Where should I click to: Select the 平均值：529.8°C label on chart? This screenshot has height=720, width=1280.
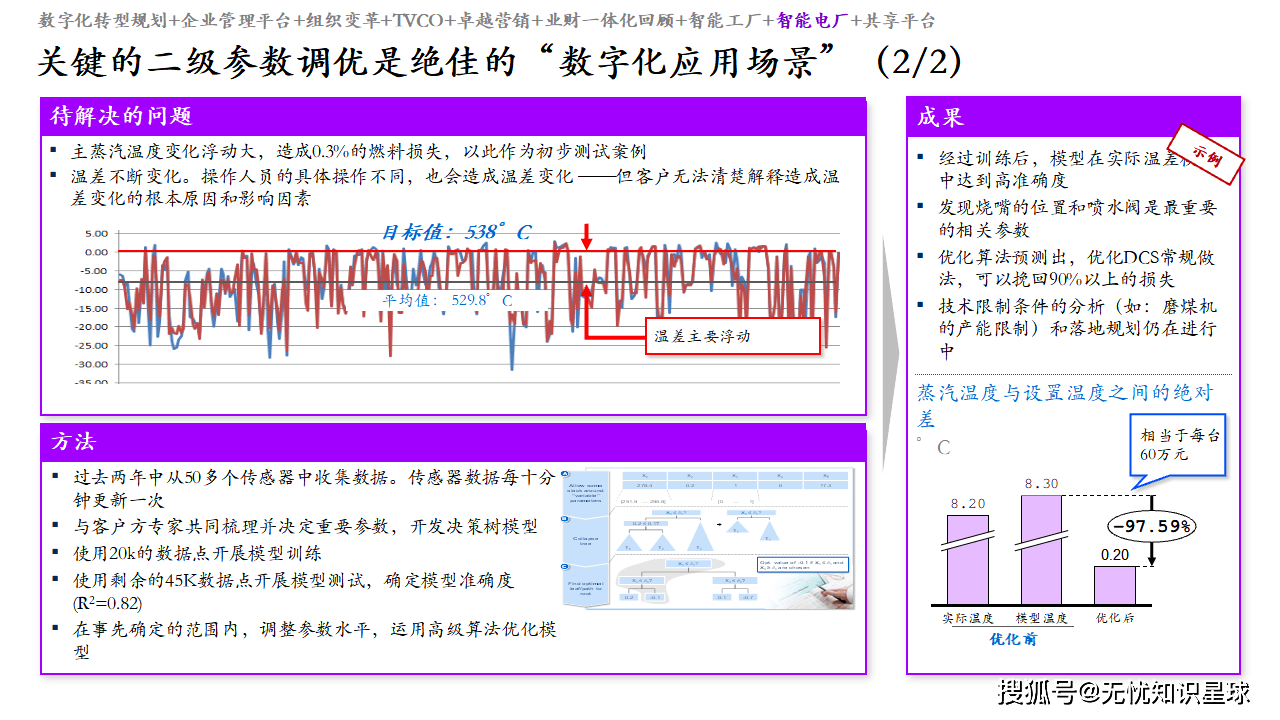pos(447,299)
